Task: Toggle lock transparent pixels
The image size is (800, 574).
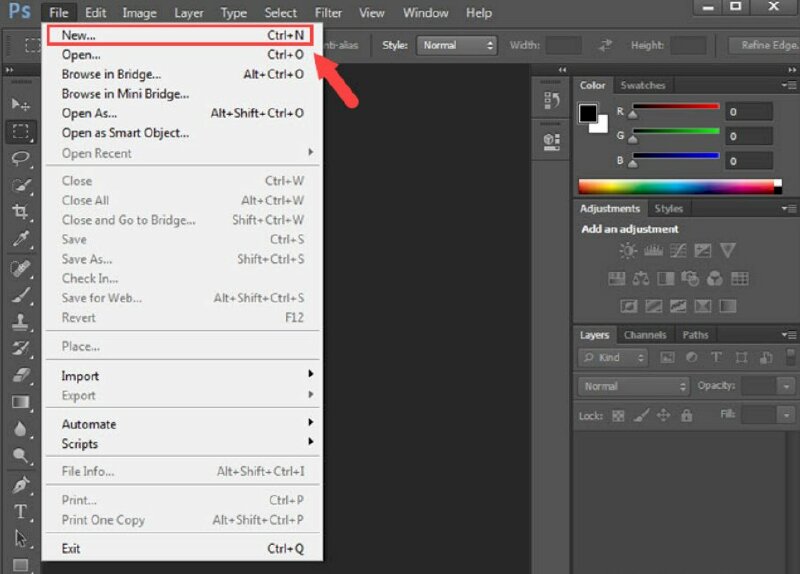Action: [x=618, y=416]
